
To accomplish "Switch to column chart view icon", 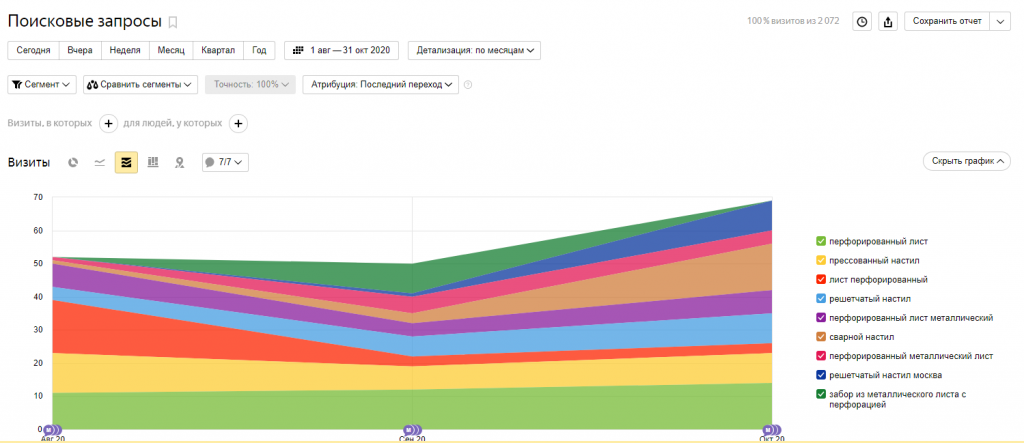I will point(153,162).
